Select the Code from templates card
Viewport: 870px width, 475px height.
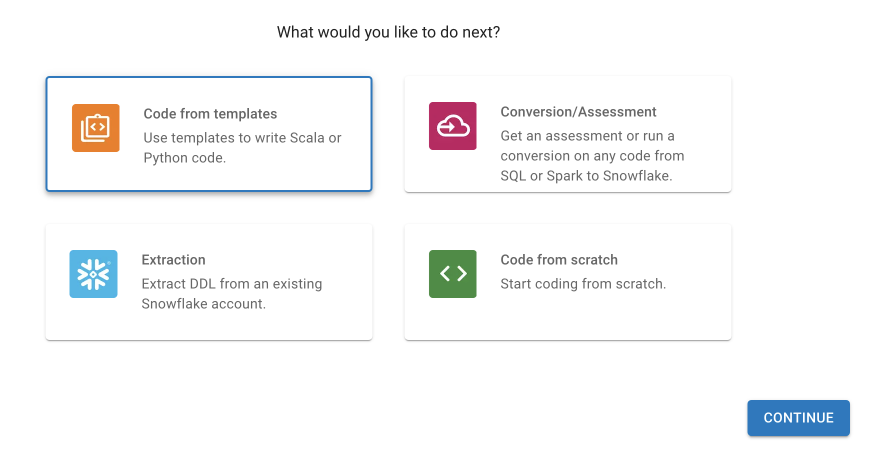point(209,134)
